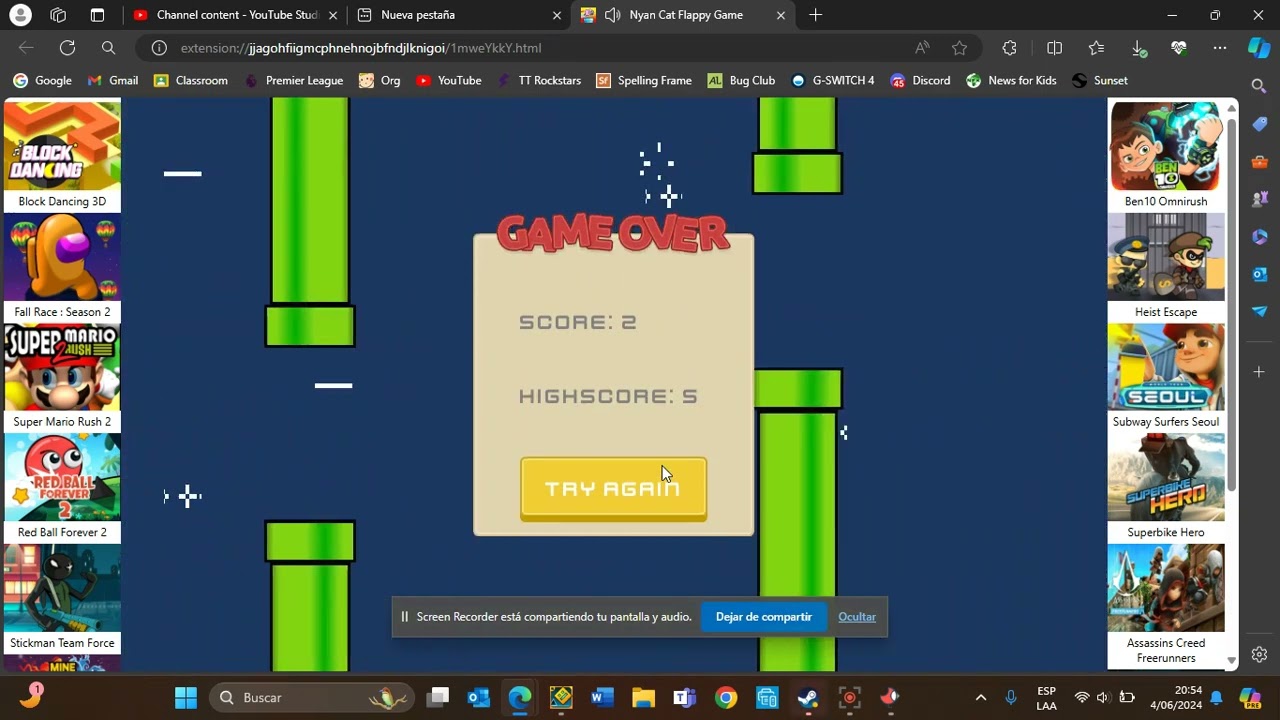Viewport: 1280px width, 720px height.
Task: Add sidebar app with plus icon
Action: pos(1259,372)
